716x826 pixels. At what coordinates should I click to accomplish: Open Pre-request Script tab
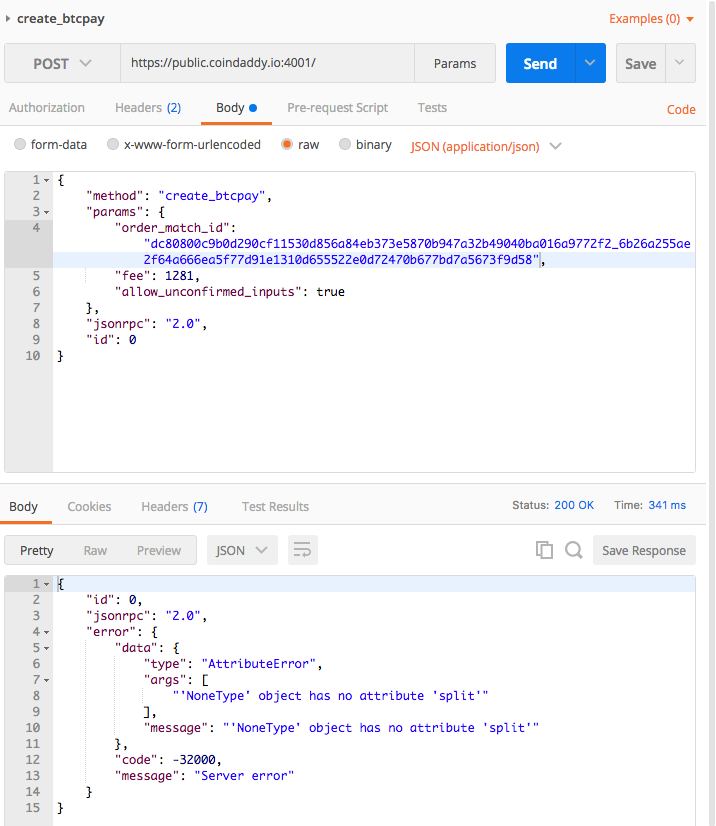pyautogui.click(x=338, y=107)
